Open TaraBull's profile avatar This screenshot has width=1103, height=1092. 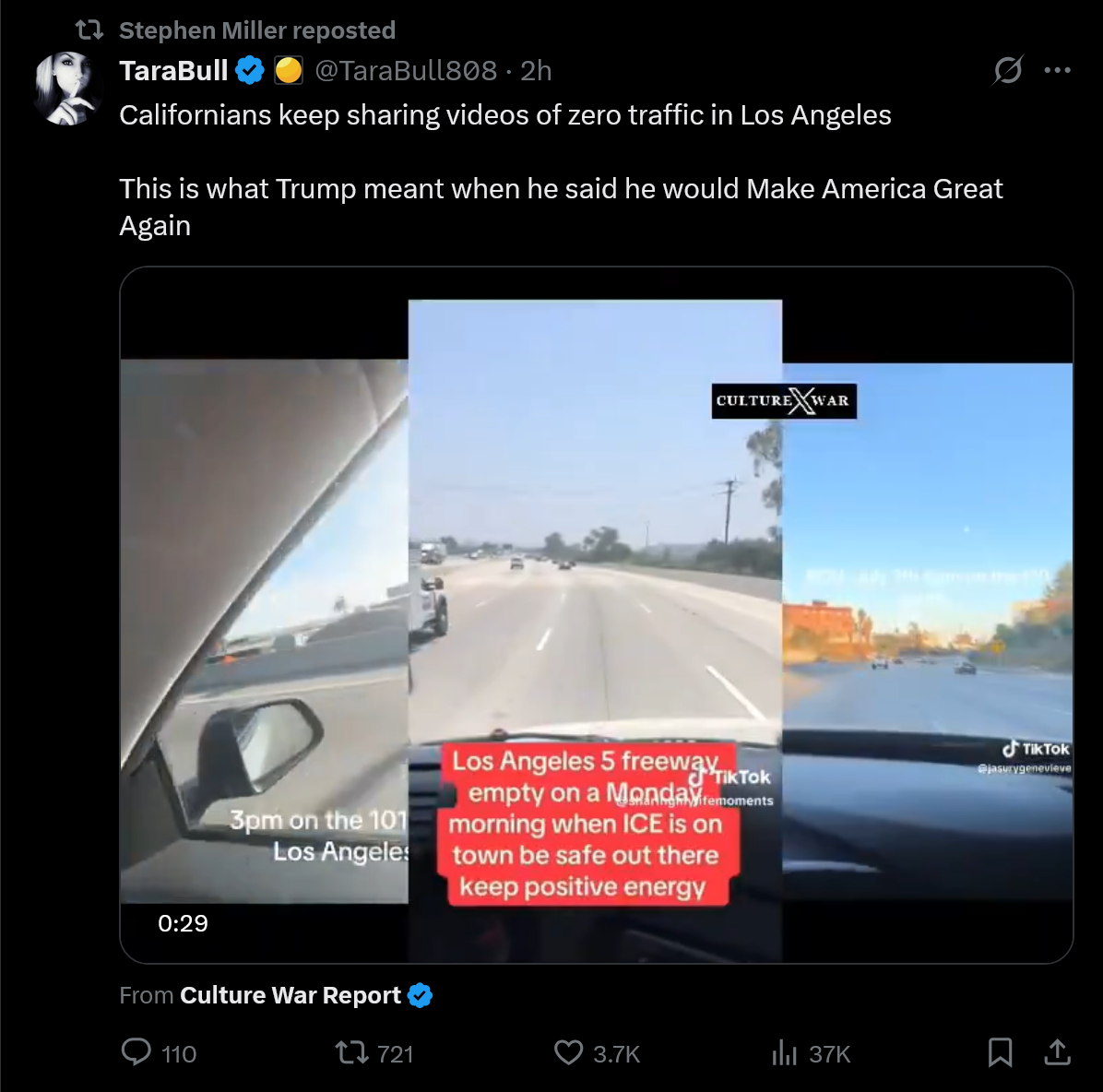click(67, 89)
